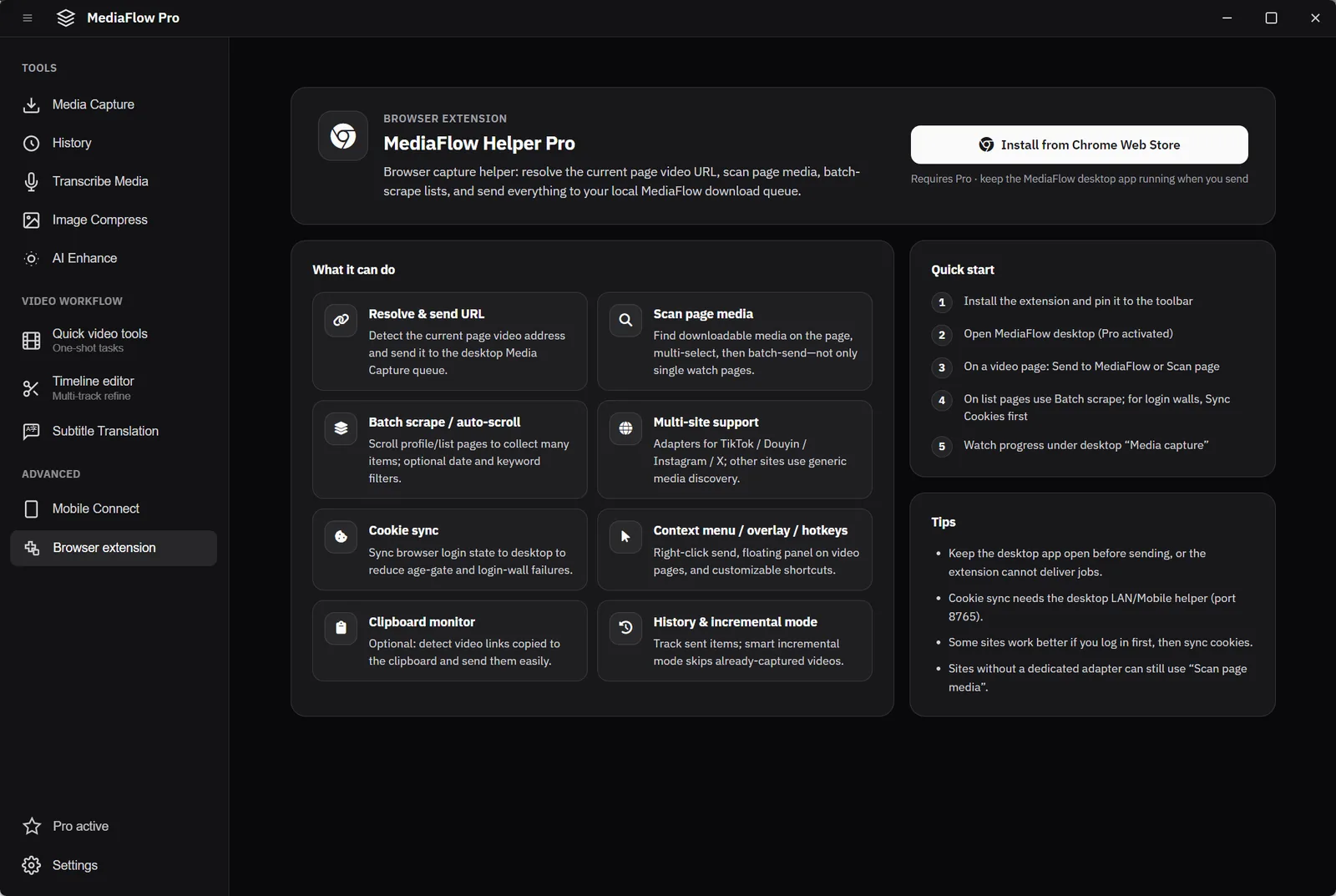Click the Transcribe Media microphone icon
The width and height of the screenshot is (1336, 896).
tap(32, 182)
